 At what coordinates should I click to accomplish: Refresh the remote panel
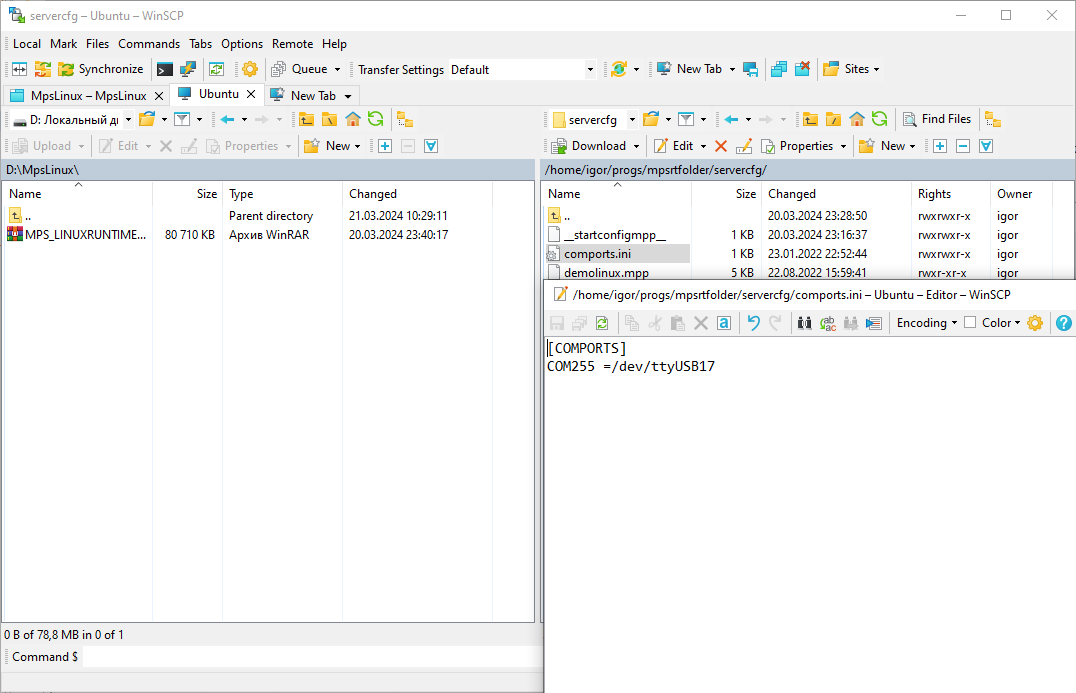pyautogui.click(x=879, y=120)
